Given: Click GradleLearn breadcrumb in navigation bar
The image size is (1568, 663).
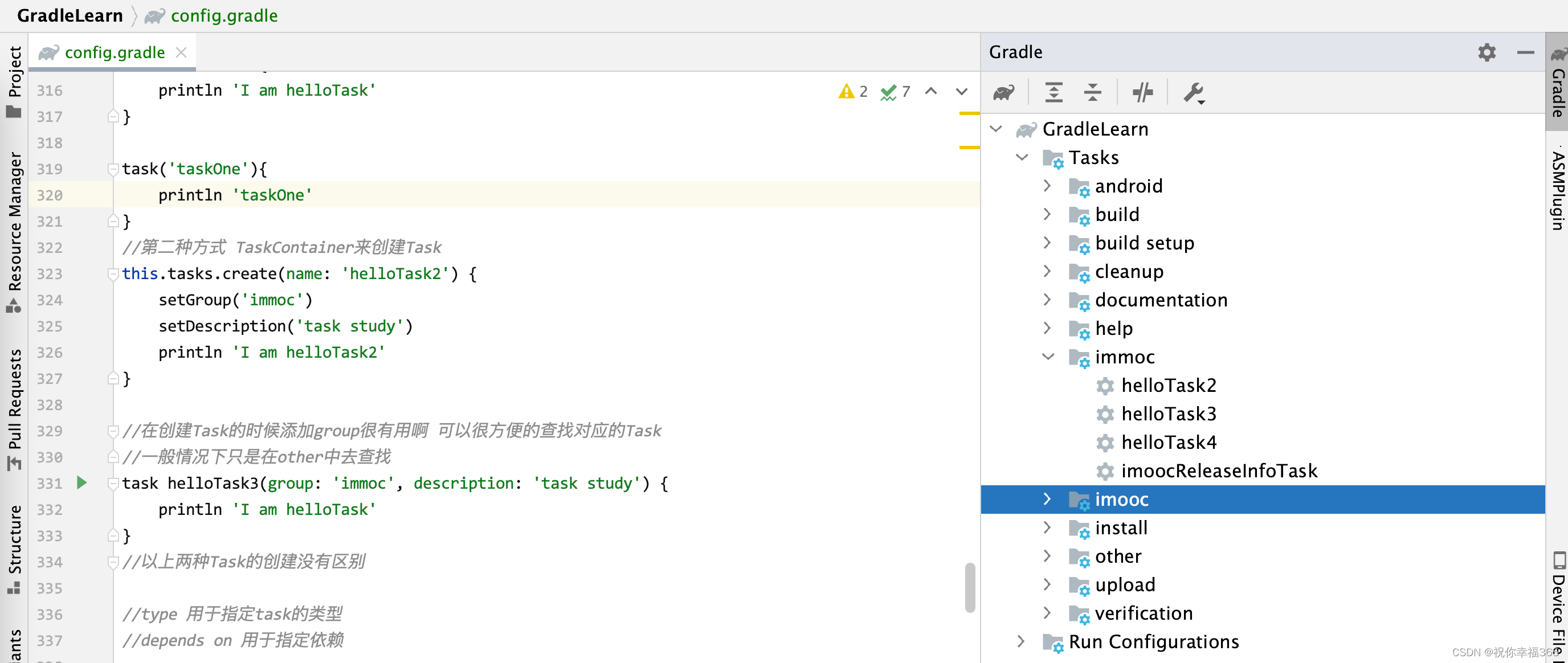Looking at the screenshot, I should [x=70, y=16].
